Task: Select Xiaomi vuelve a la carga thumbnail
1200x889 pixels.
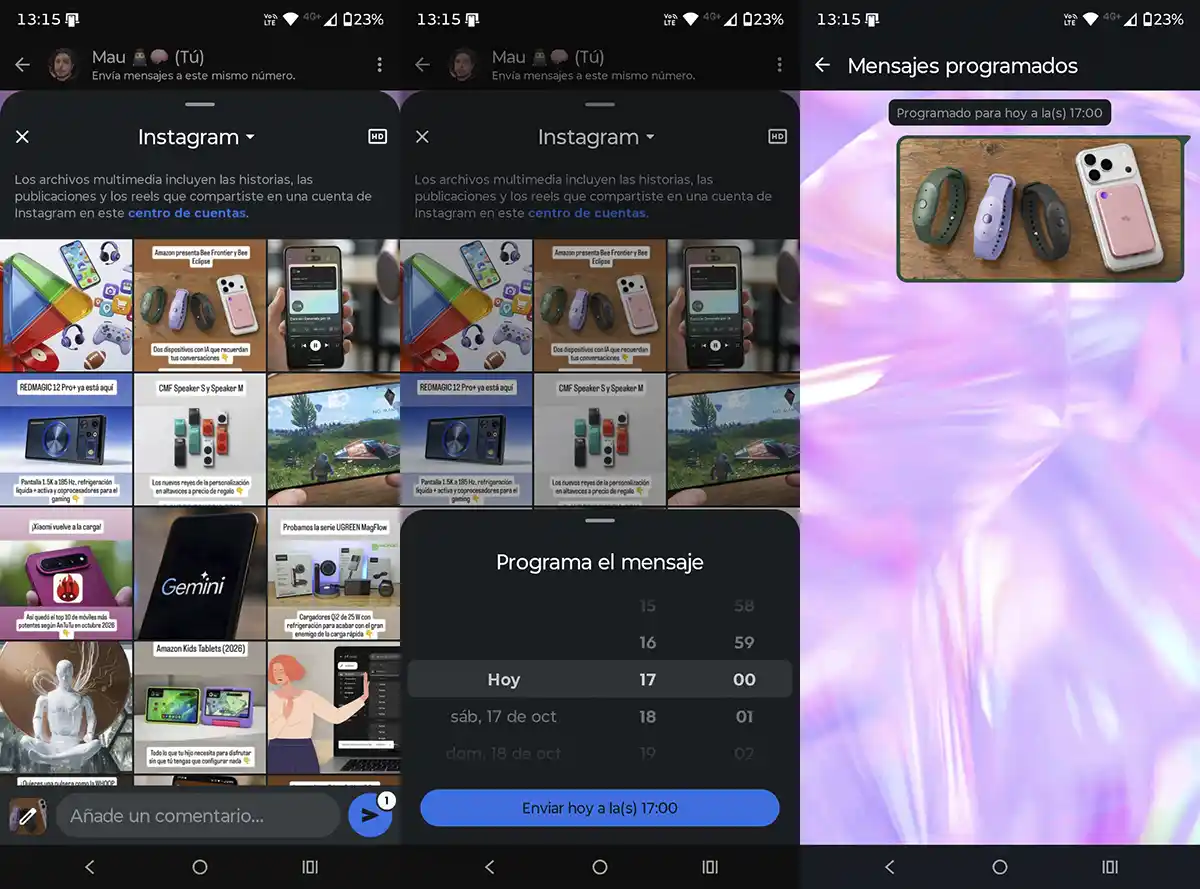Action: [66, 573]
